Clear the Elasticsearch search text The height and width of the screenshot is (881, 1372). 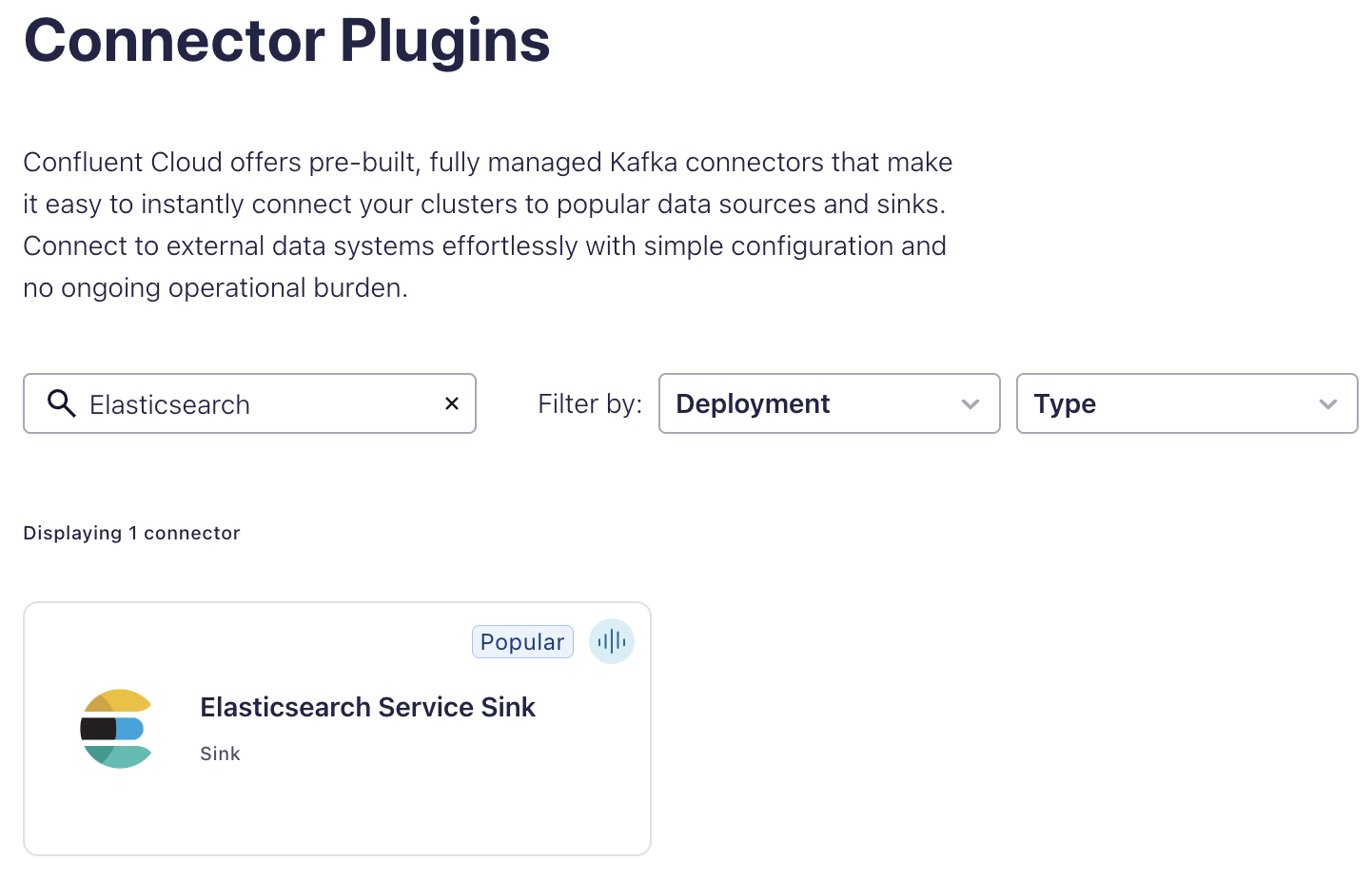tap(452, 403)
